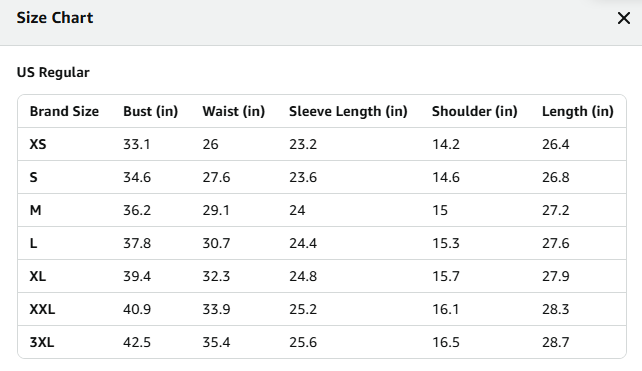Click bust value 36.2 for M
The image size is (642, 371).
(x=137, y=210)
